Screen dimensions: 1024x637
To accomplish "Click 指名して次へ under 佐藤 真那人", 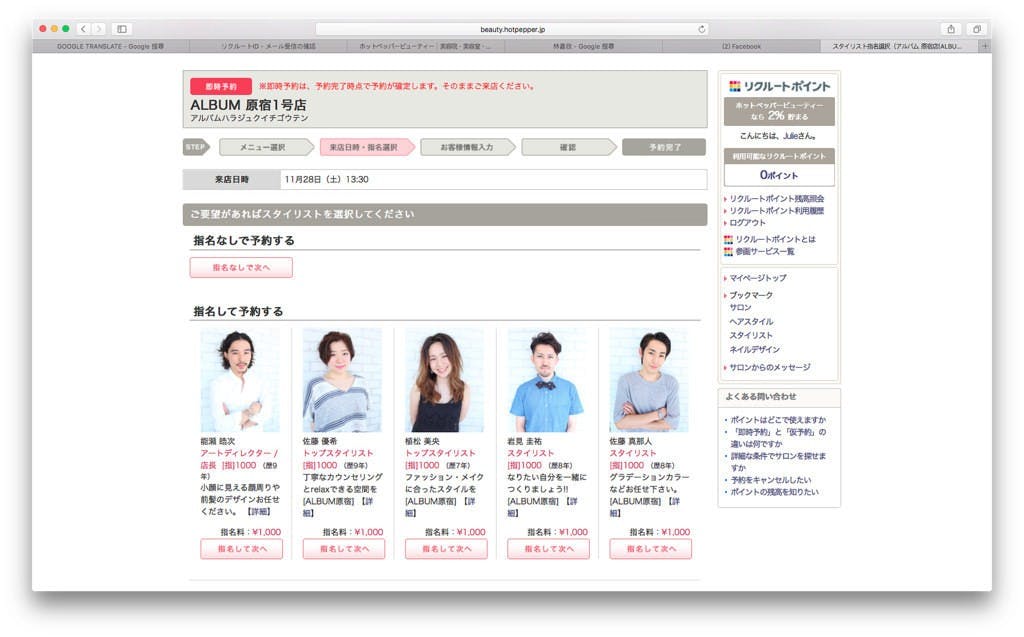I will (650, 549).
